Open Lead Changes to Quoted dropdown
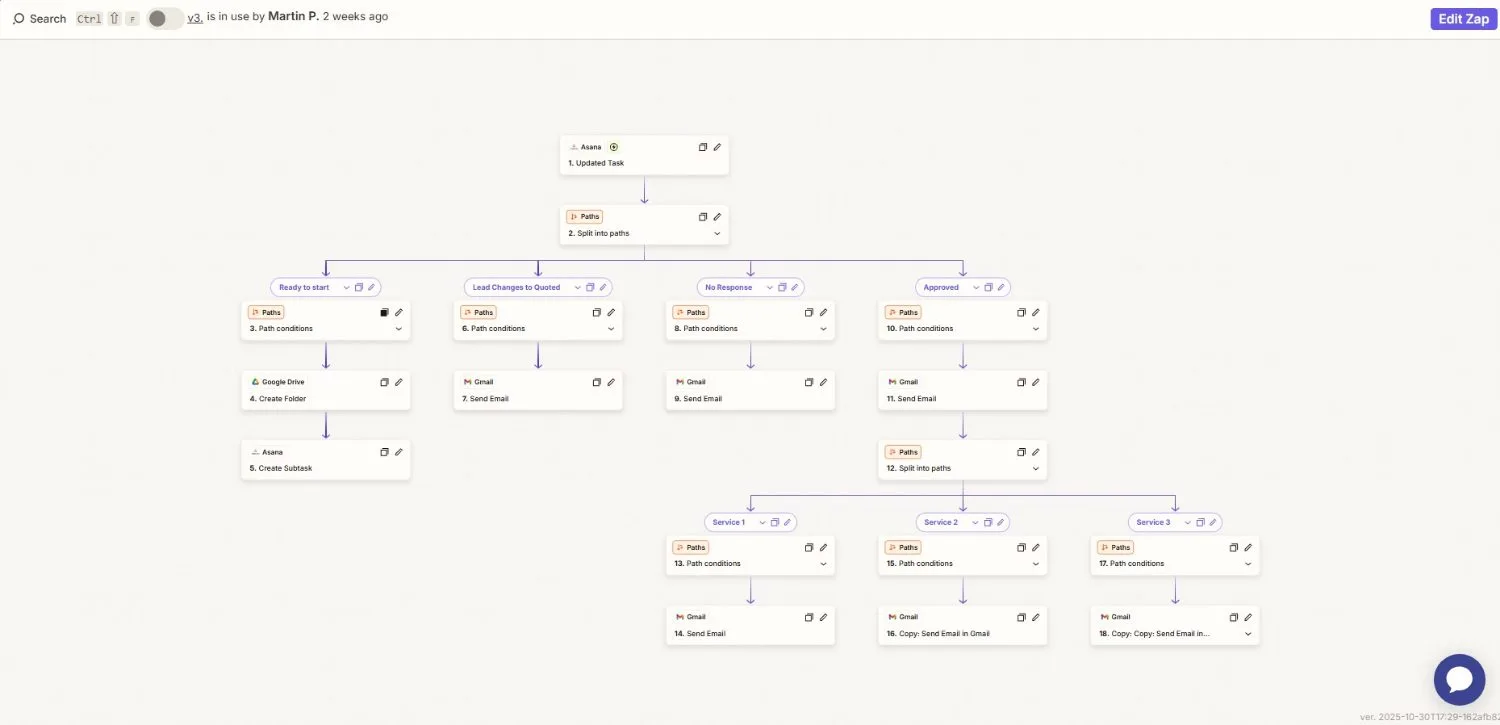 coord(578,287)
